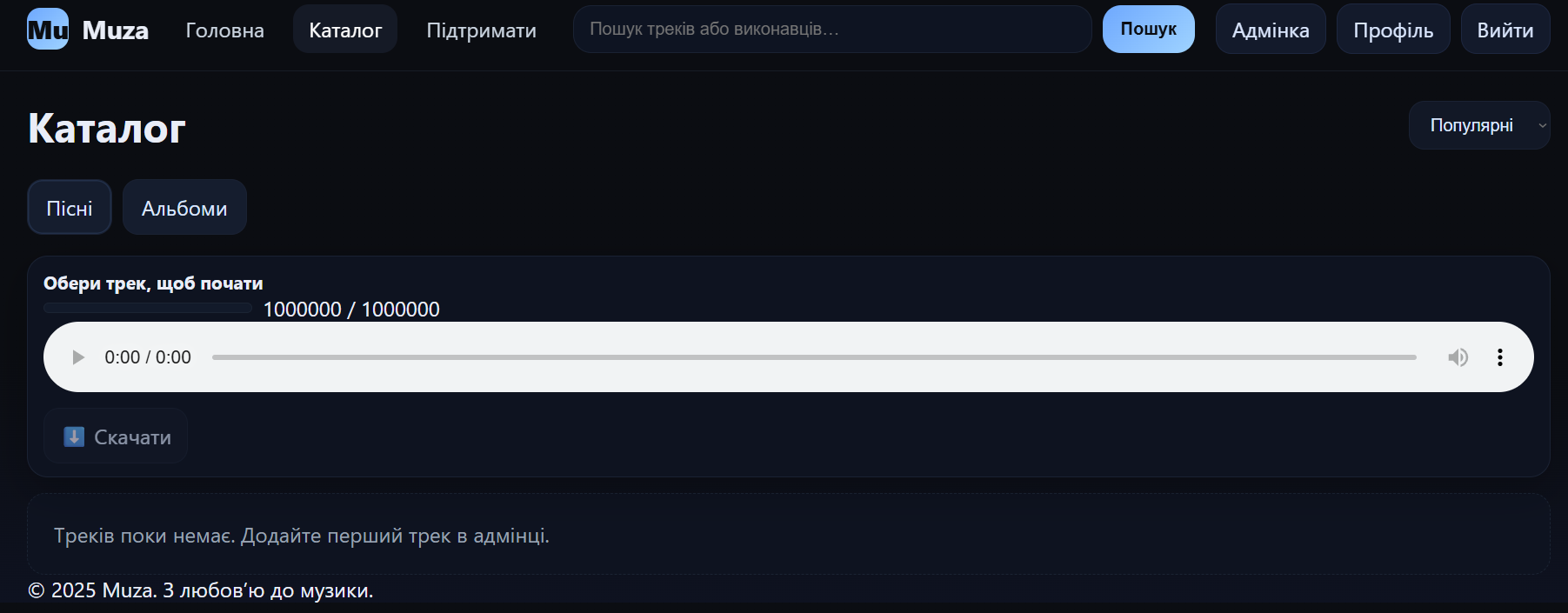The image size is (1568, 613).
Task: Open the Адмінка admin panel
Action: (1270, 30)
